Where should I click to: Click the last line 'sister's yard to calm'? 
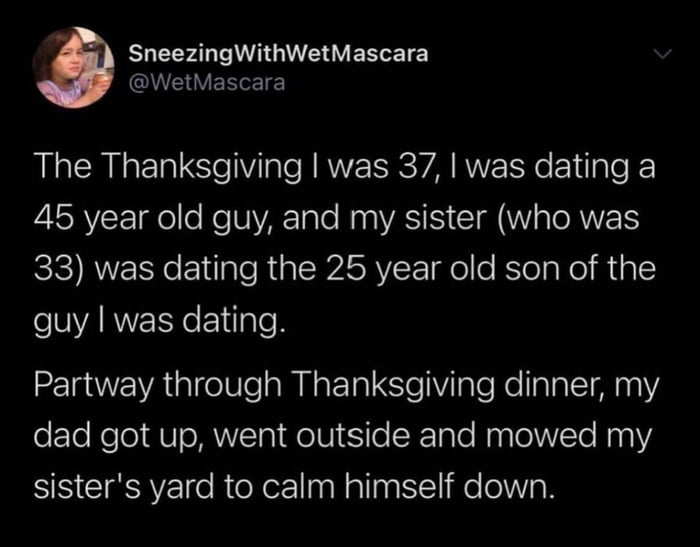coord(293,487)
